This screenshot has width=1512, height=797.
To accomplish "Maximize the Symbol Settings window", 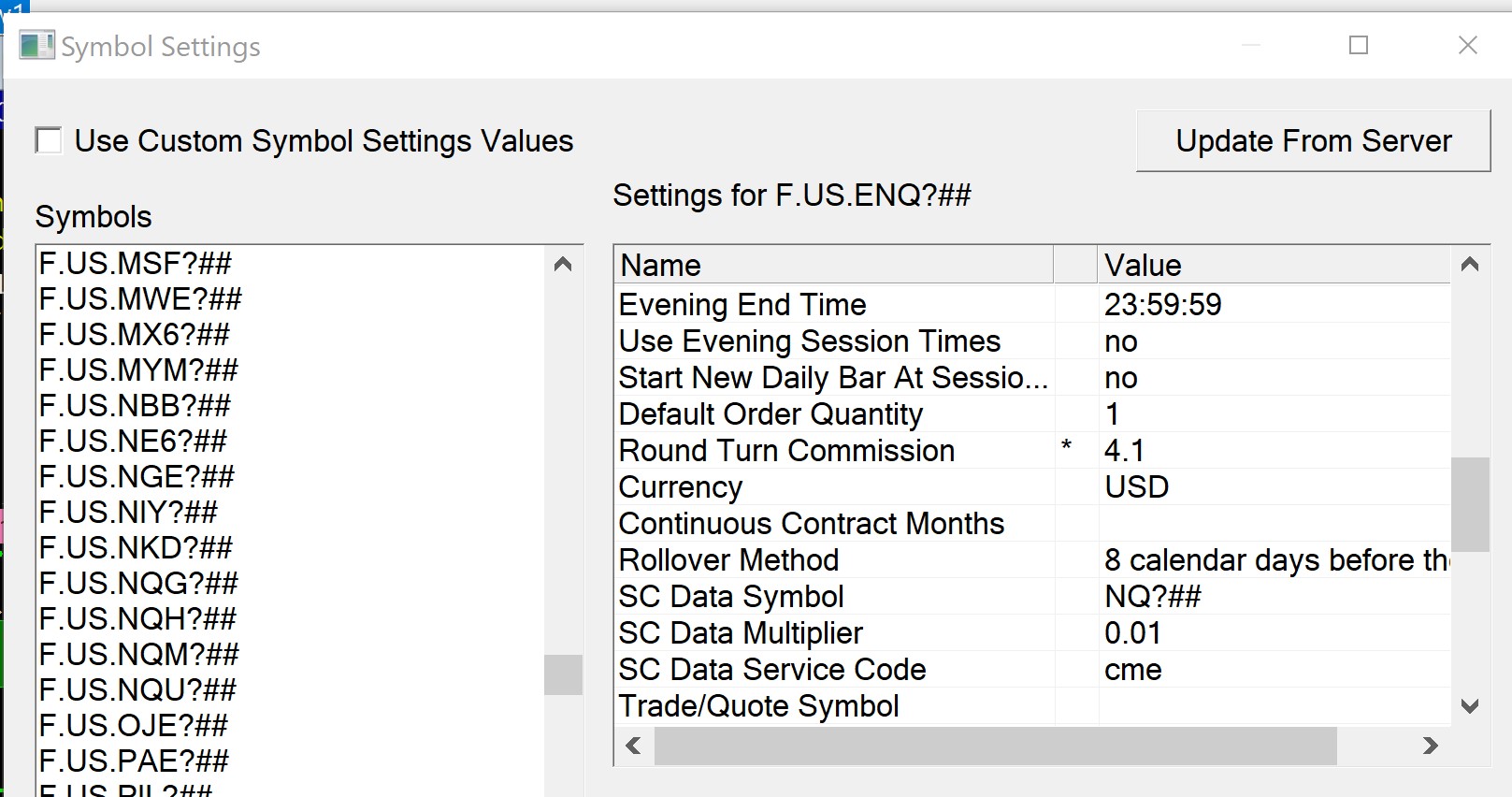I will (x=1359, y=45).
